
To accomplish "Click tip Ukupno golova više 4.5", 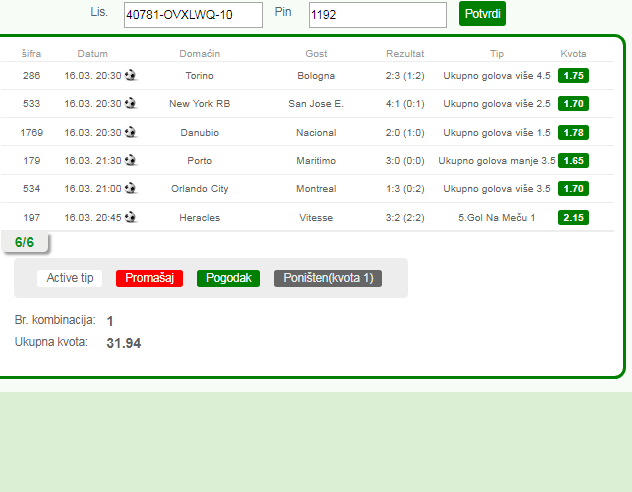I will click(x=497, y=76).
